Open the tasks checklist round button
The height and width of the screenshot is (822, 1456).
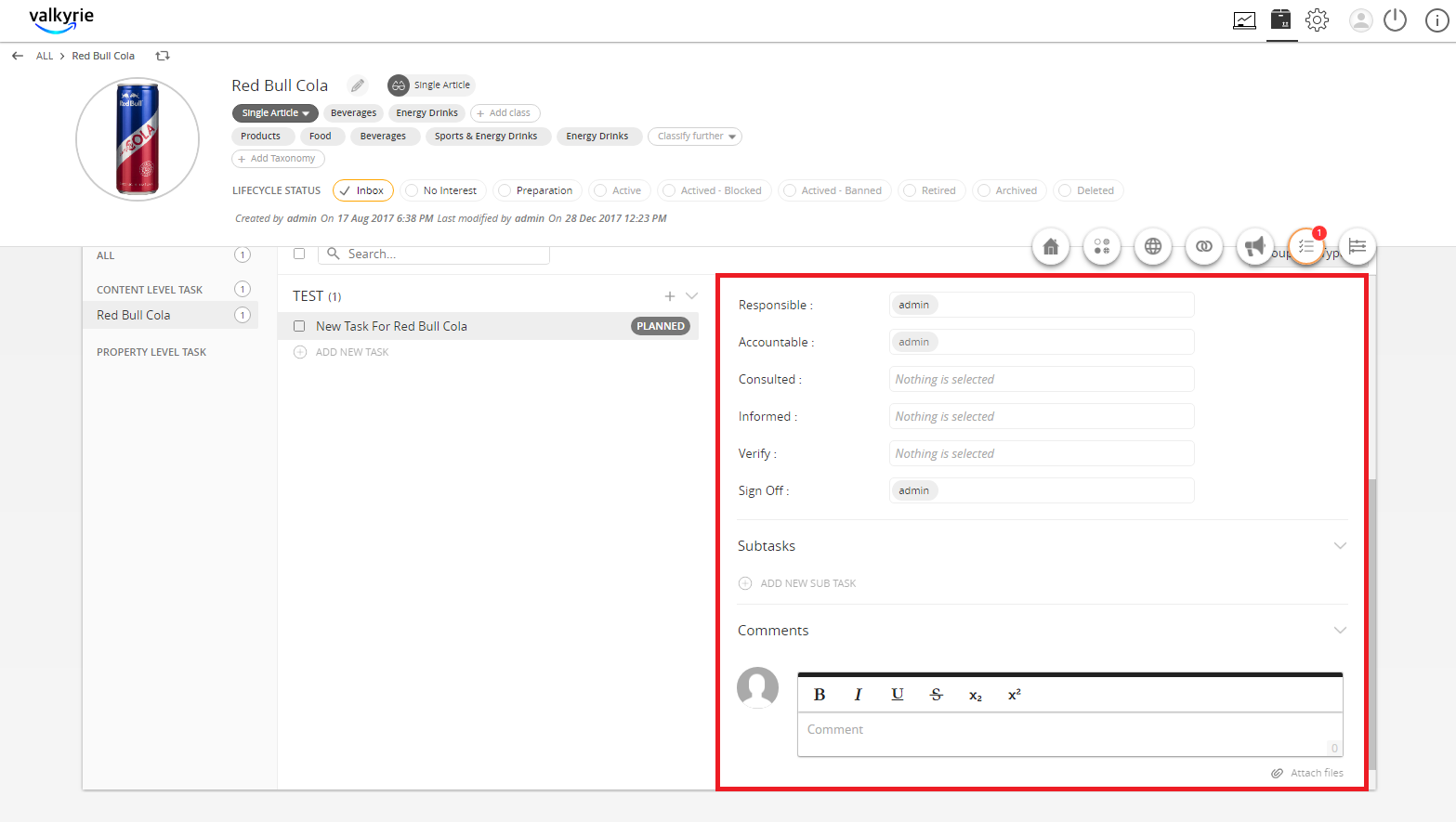click(1306, 246)
